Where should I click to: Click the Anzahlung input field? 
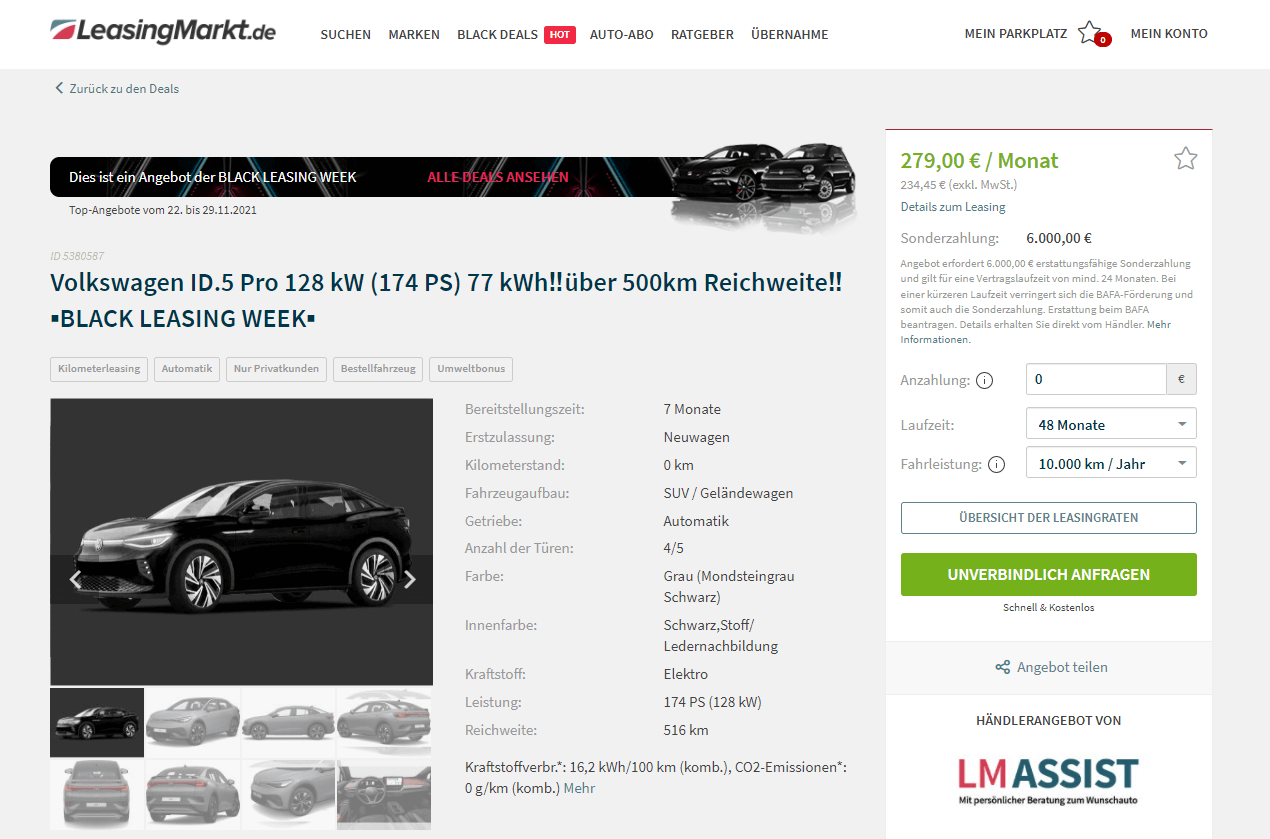tap(1096, 379)
